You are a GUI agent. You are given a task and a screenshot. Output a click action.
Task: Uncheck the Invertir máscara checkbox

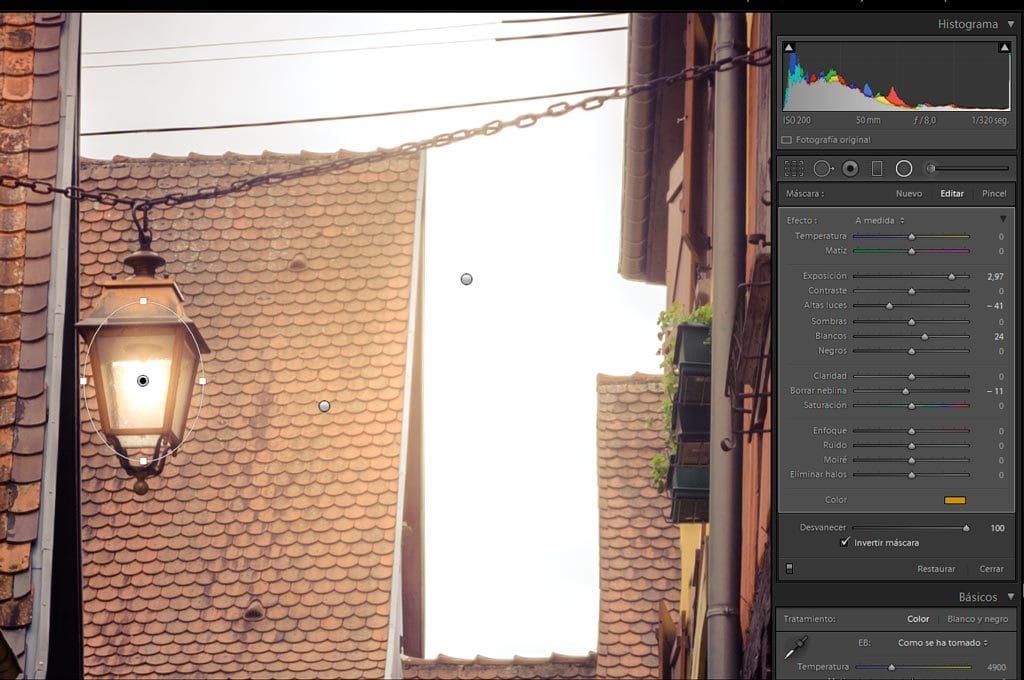point(845,542)
